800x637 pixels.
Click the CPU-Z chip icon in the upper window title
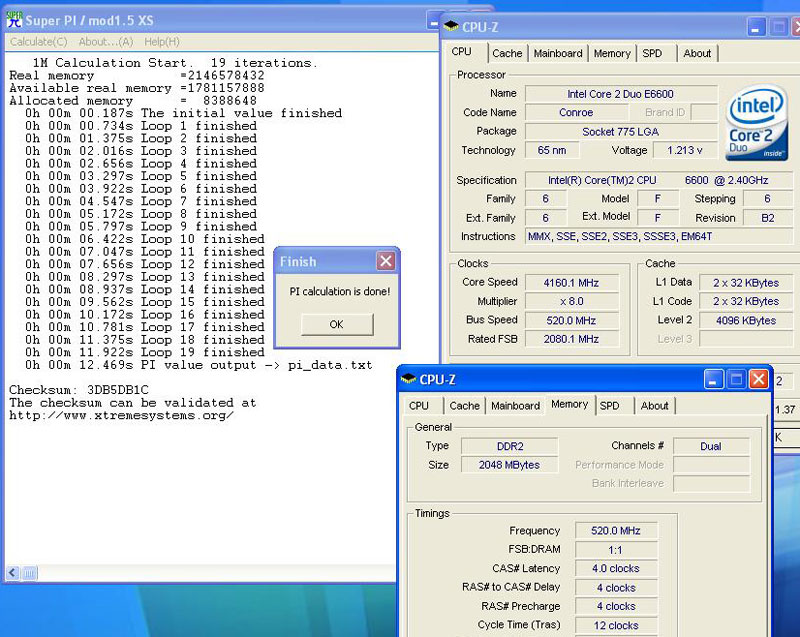point(451,27)
